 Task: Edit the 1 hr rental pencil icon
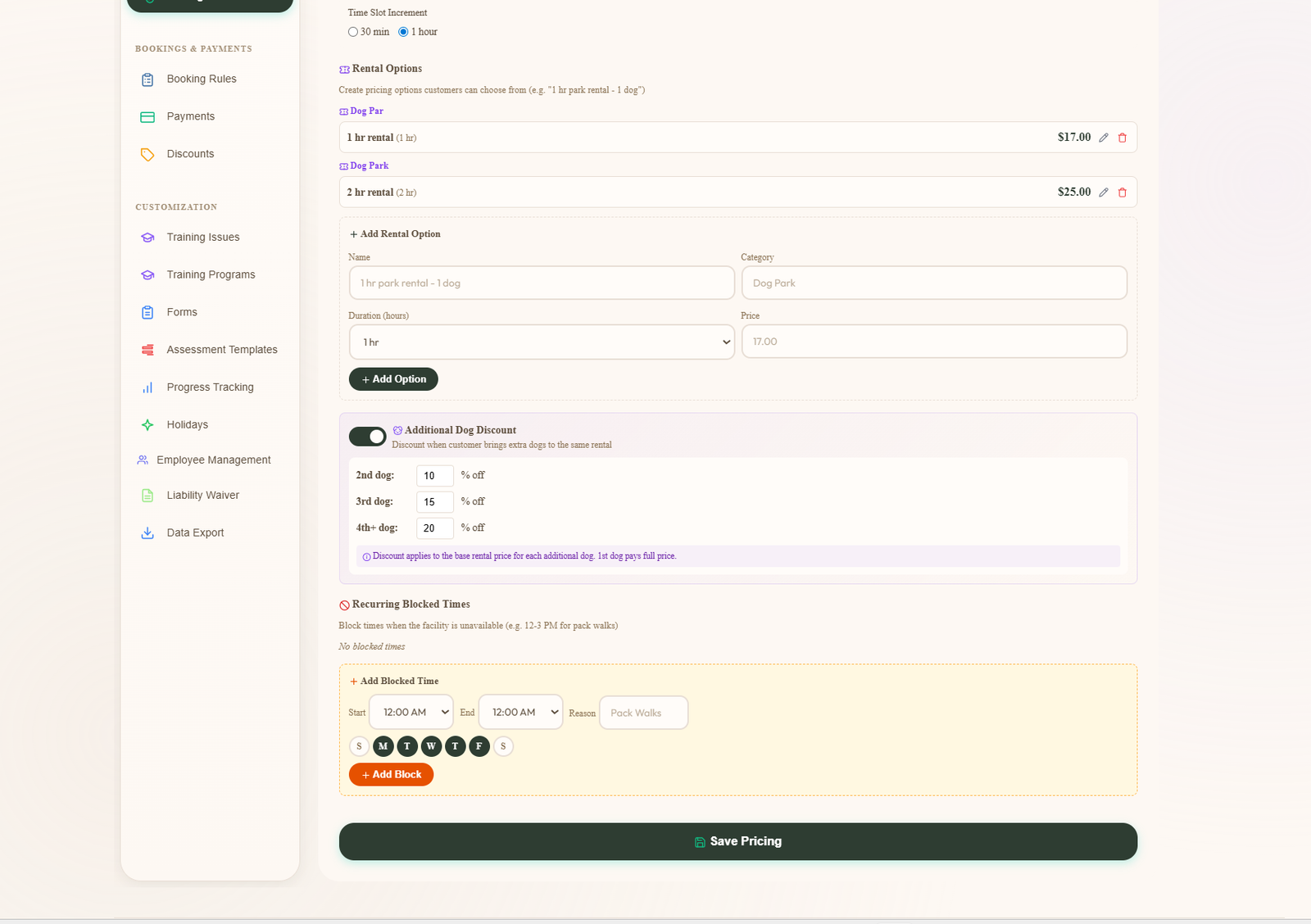1104,138
